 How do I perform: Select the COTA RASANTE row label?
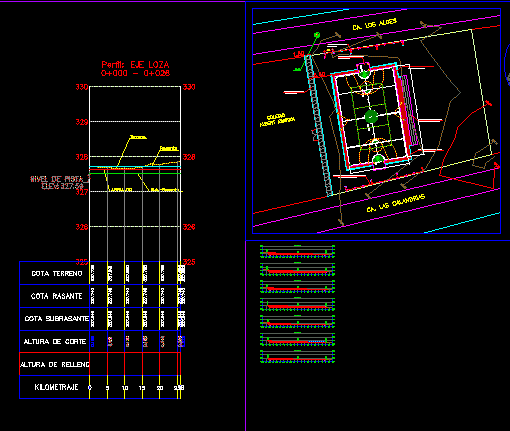point(56,296)
